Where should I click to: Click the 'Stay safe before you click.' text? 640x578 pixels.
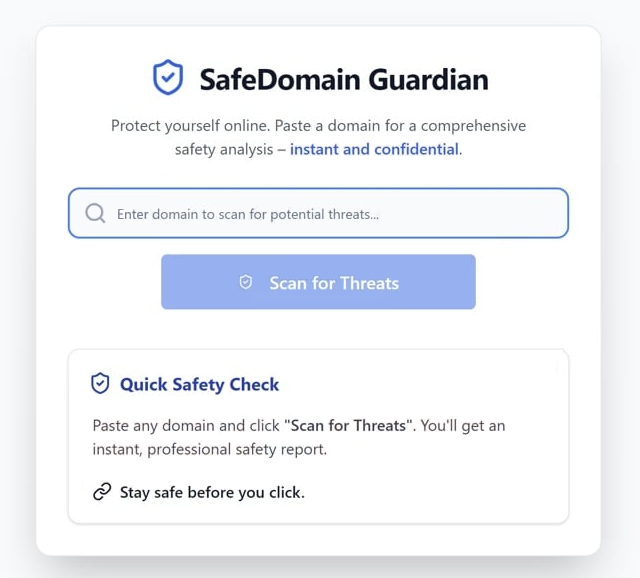212,492
